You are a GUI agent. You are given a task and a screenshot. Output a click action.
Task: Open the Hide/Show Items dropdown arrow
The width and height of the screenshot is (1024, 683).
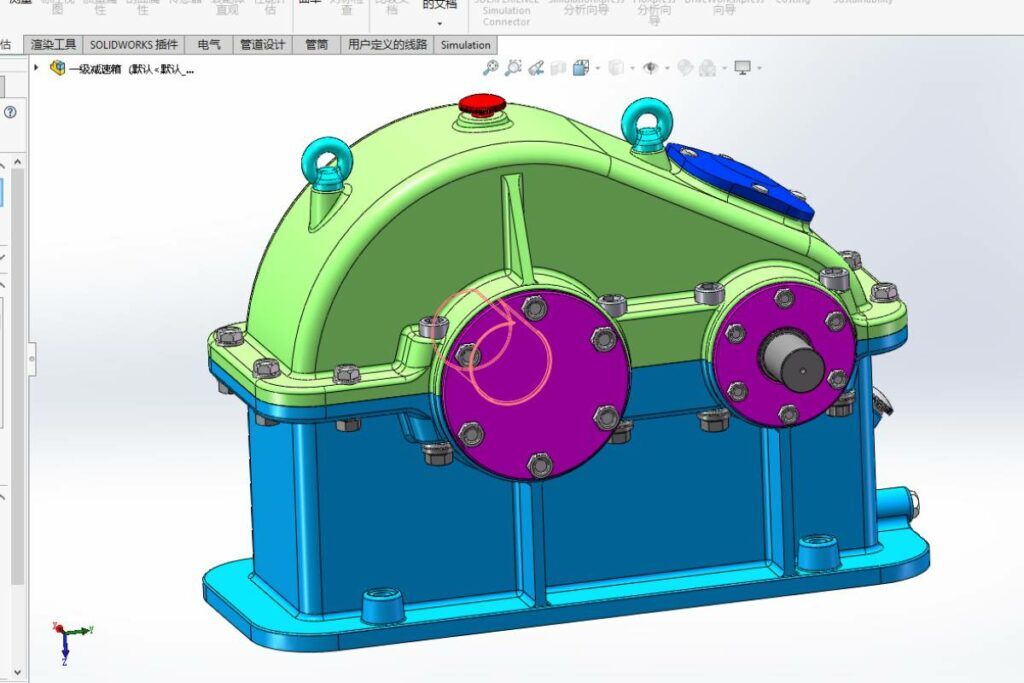665,67
